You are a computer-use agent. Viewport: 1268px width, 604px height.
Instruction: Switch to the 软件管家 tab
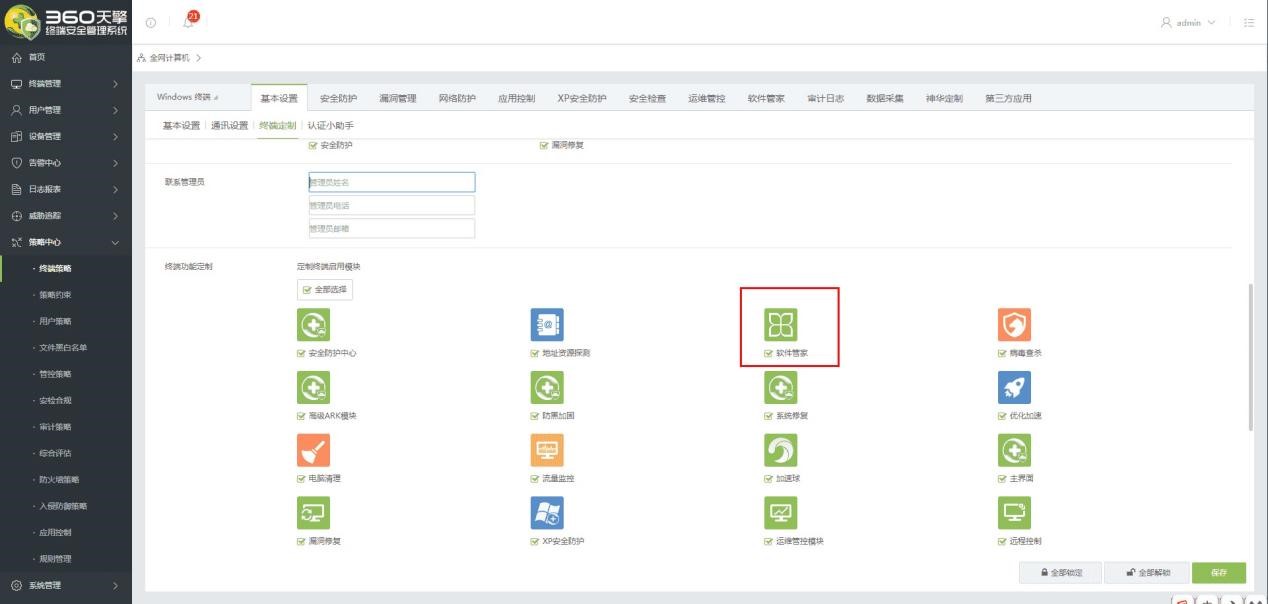[x=766, y=98]
